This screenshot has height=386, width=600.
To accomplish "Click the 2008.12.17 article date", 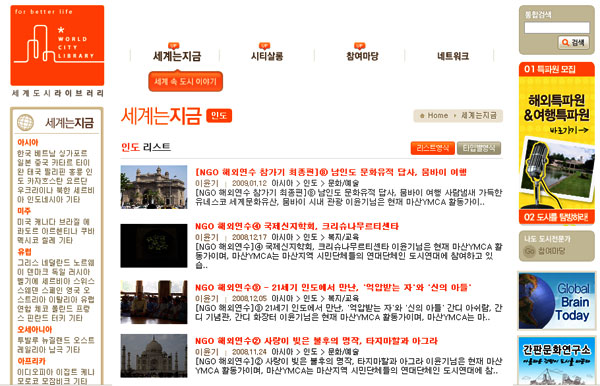I will click(x=249, y=237).
